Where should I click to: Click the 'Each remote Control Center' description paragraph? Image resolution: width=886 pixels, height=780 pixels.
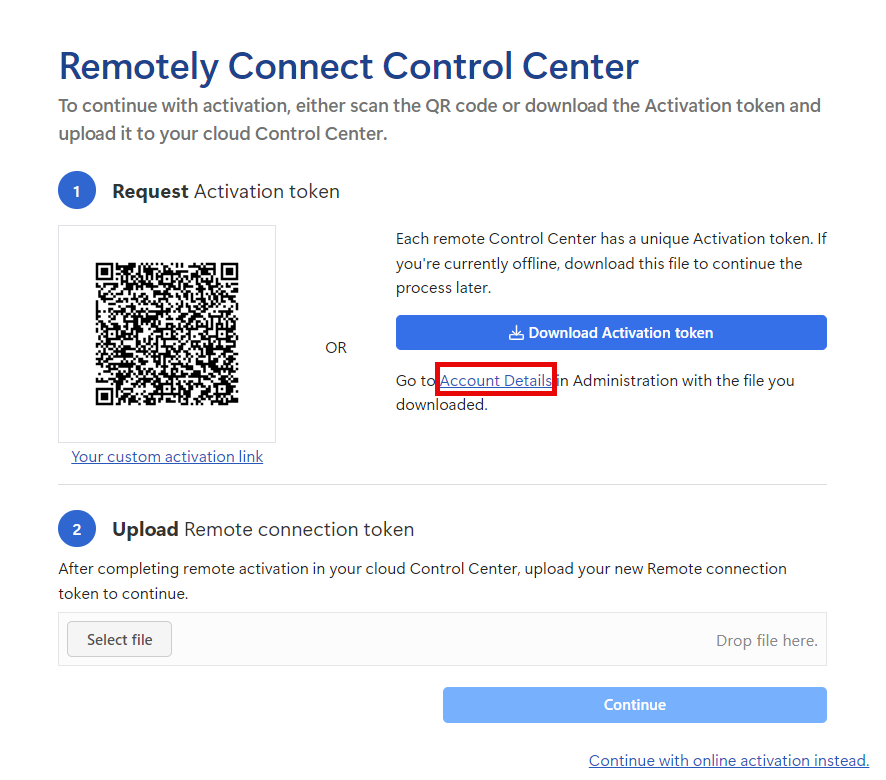coord(610,264)
